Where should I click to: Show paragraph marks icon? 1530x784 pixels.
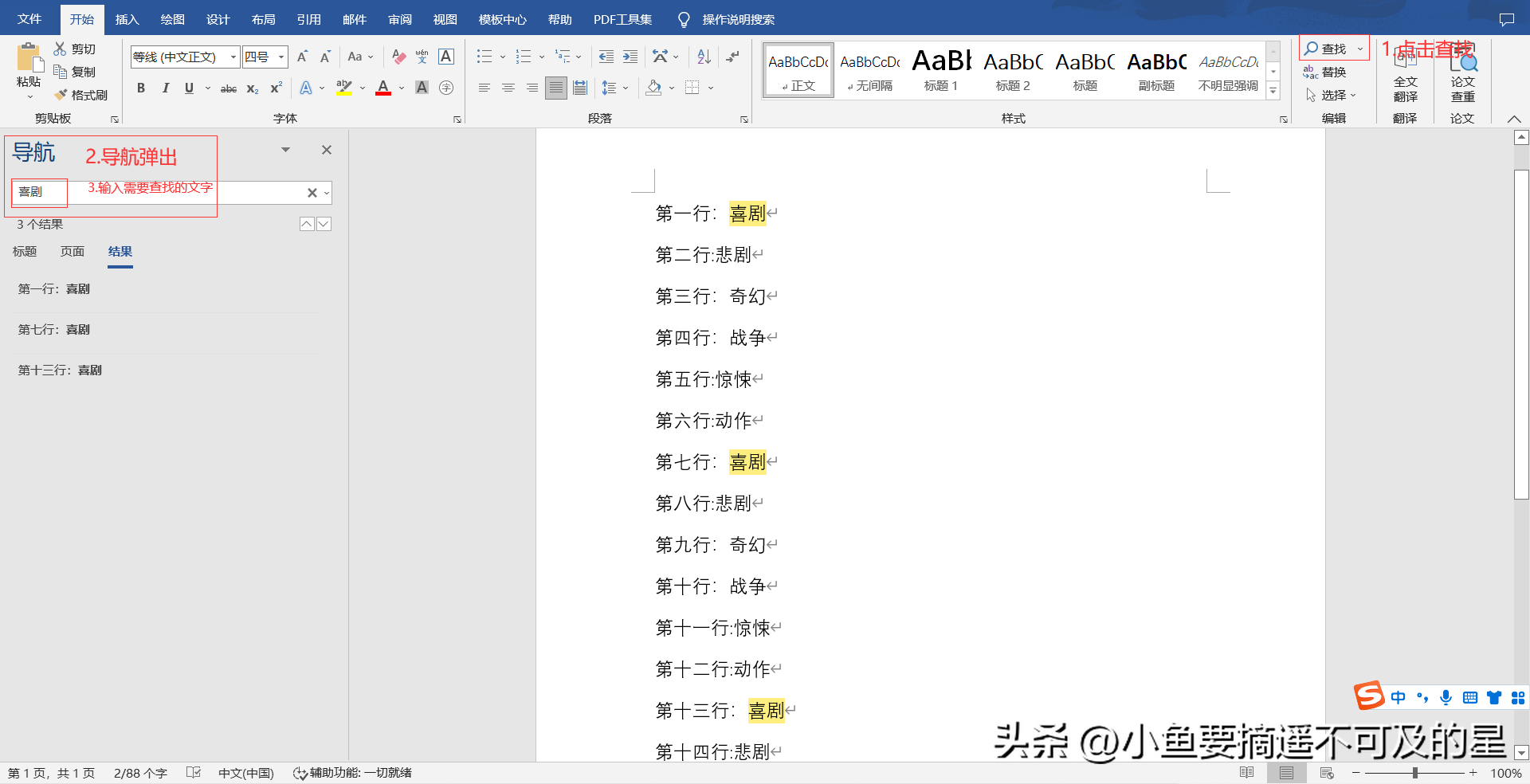[733, 57]
